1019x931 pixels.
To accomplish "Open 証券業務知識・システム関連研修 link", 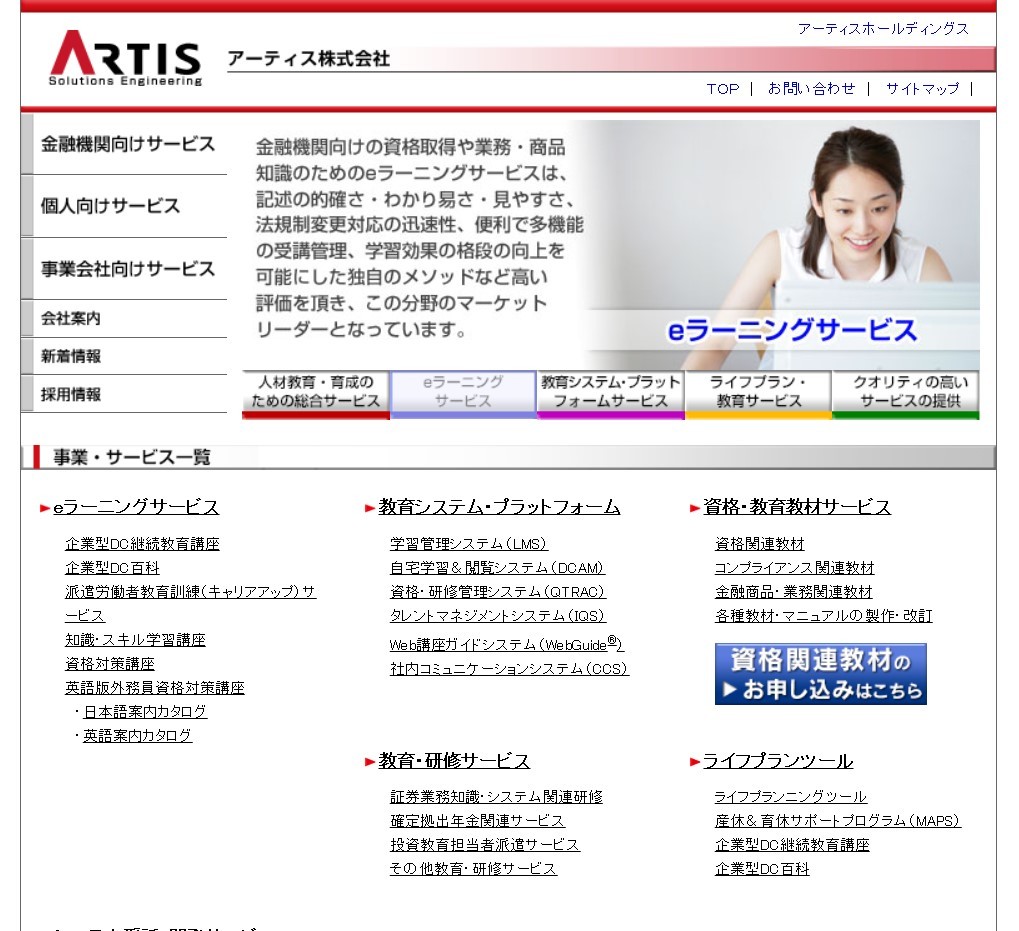I will click(497, 797).
